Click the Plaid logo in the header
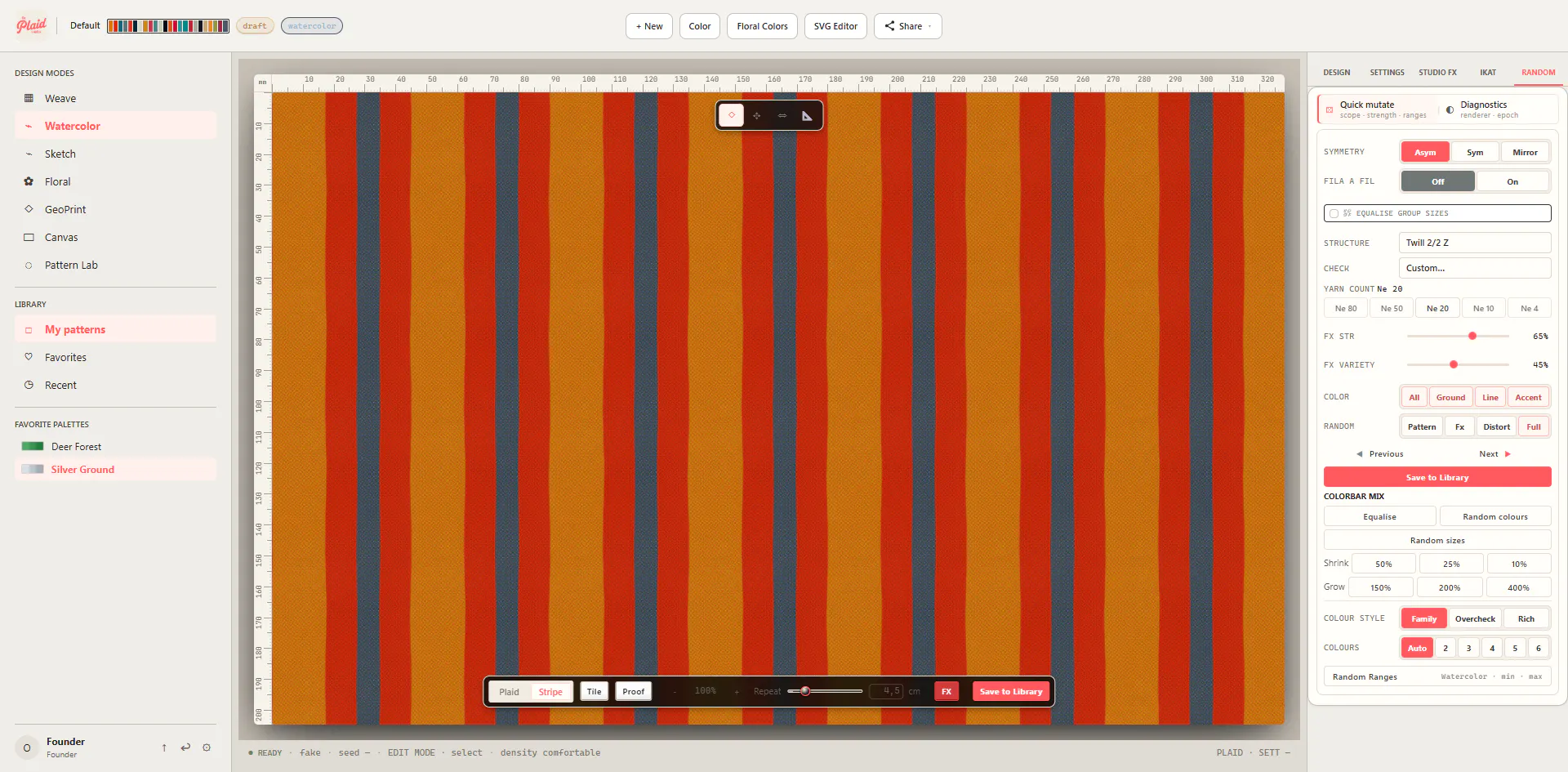Image resolution: width=1568 pixels, height=772 pixels. [31, 25]
